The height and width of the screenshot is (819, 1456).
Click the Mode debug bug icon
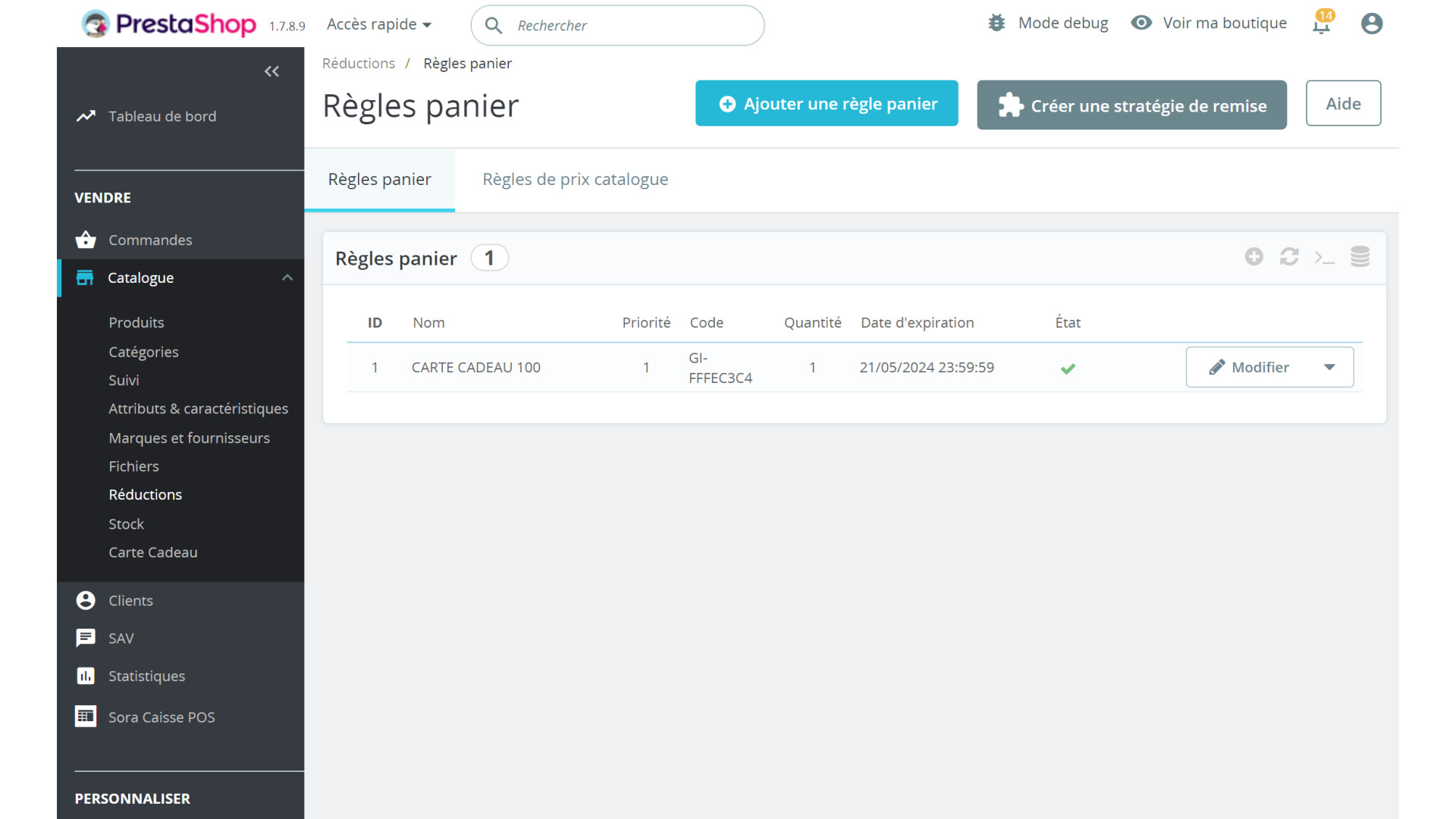click(x=996, y=24)
